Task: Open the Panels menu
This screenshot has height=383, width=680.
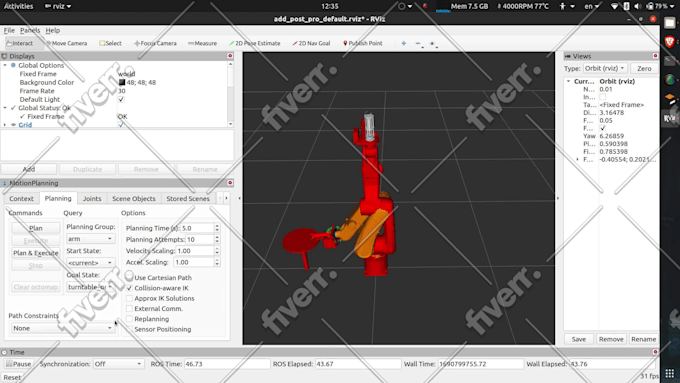Action: point(30,30)
